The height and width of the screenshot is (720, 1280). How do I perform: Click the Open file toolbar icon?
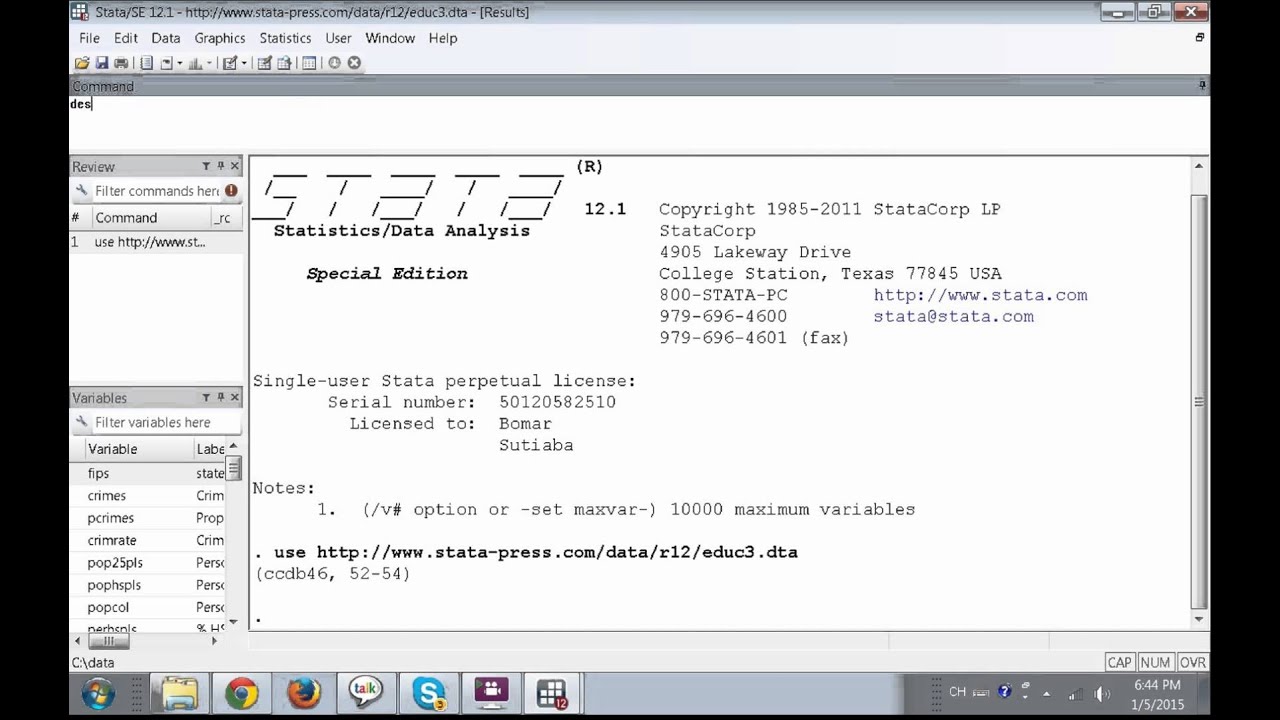click(82, 63)
